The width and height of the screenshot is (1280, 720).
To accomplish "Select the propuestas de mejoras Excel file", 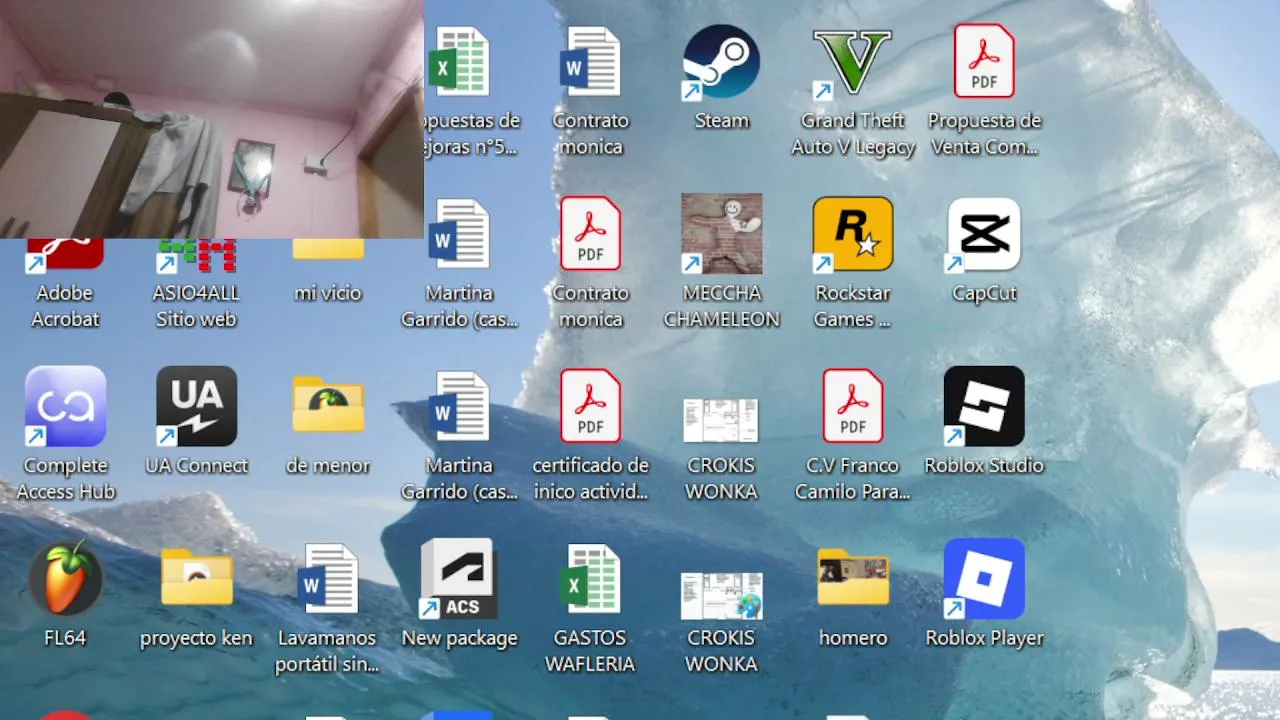I will (x=459, y=62).
